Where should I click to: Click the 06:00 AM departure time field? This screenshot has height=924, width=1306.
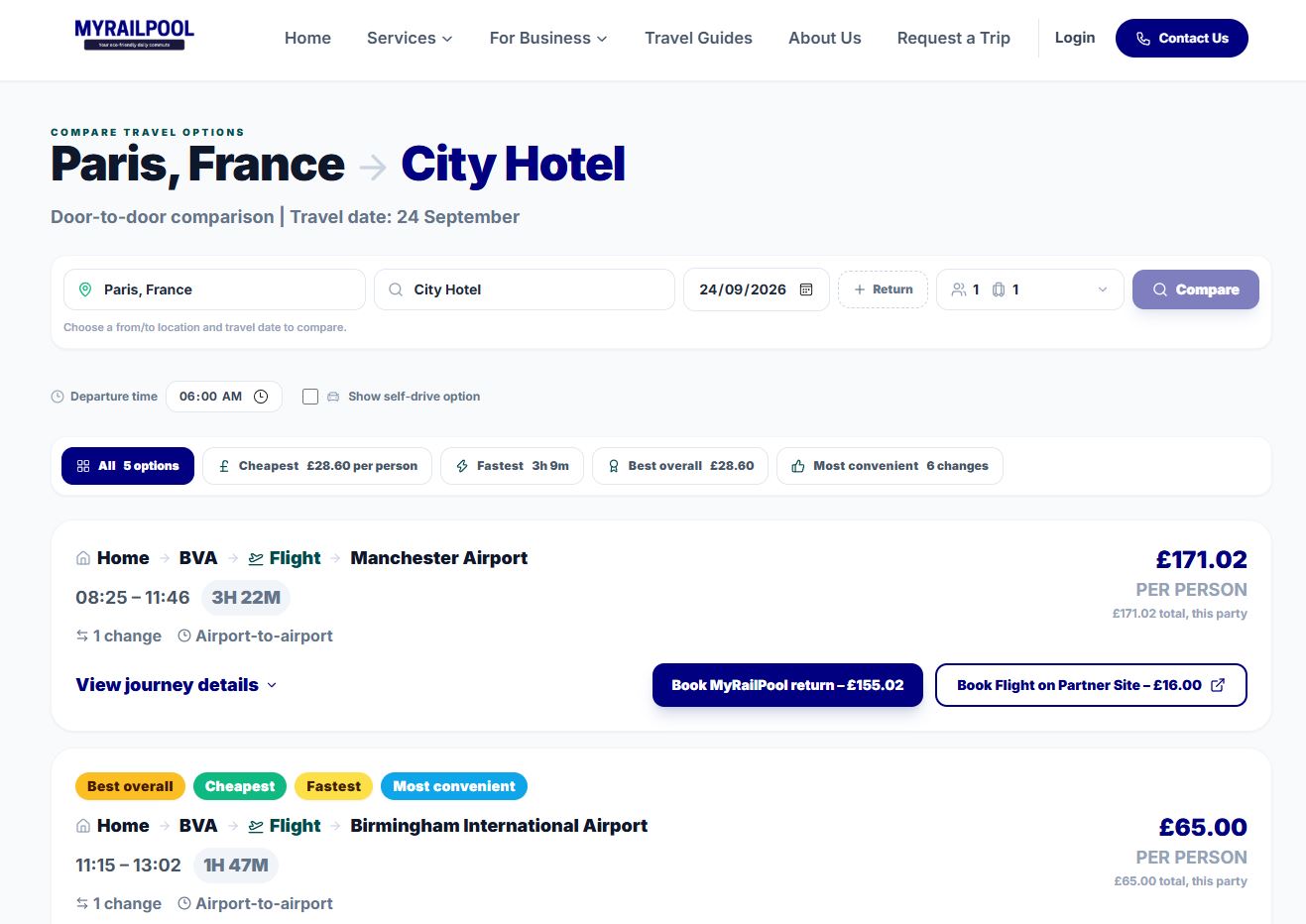pyautogui.click(x=224, y=397)
